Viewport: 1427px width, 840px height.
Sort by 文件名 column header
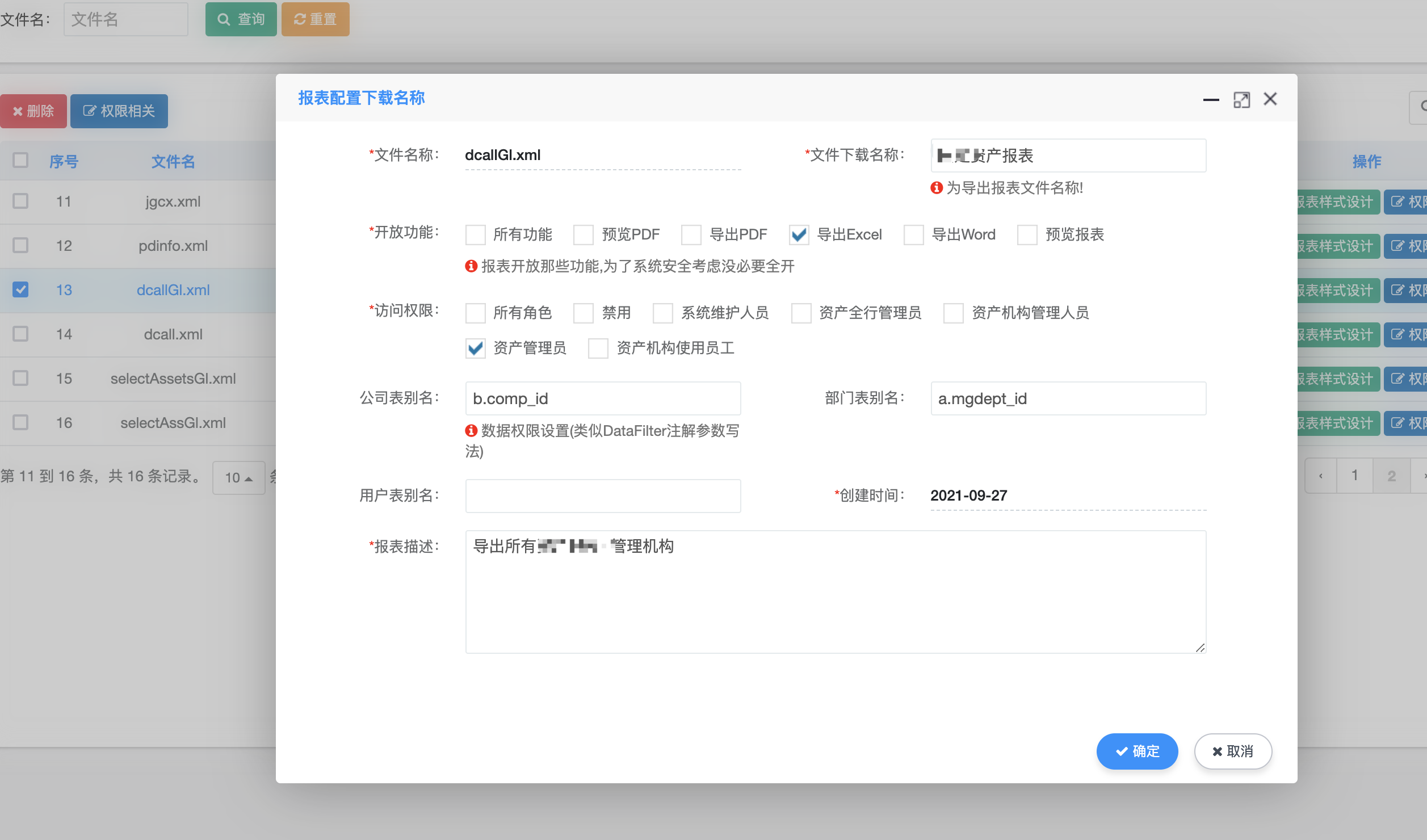(173, 162)
